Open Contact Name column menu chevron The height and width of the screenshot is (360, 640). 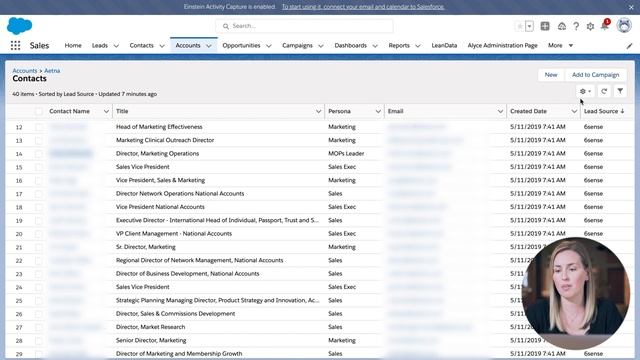[106, 111]
